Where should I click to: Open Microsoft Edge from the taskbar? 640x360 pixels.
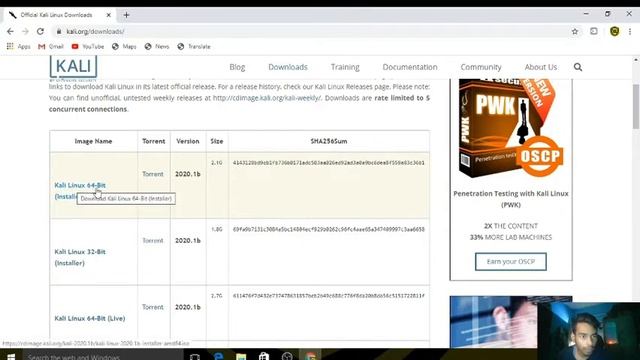click(x=218, y=356)
